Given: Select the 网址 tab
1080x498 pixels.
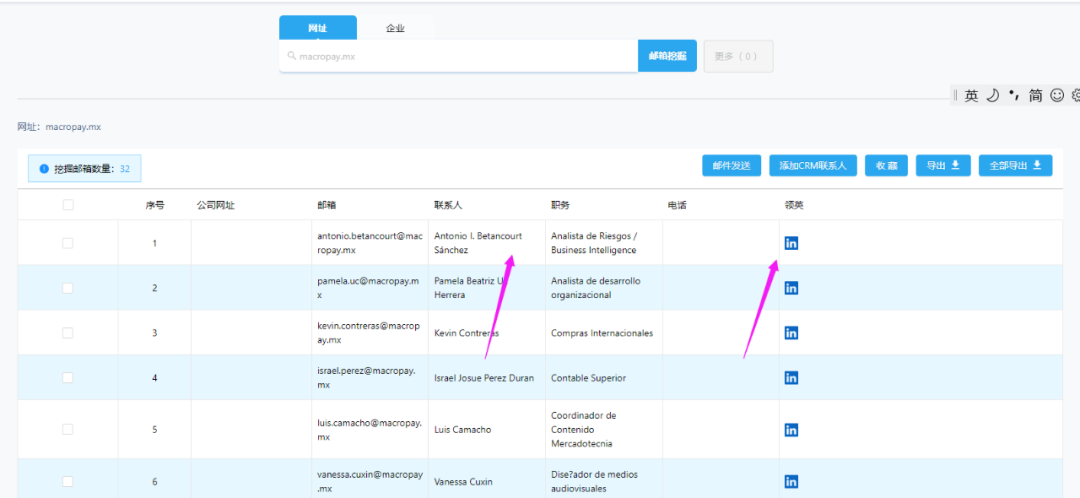Looking at the screenshot, I should click(318, 28).
